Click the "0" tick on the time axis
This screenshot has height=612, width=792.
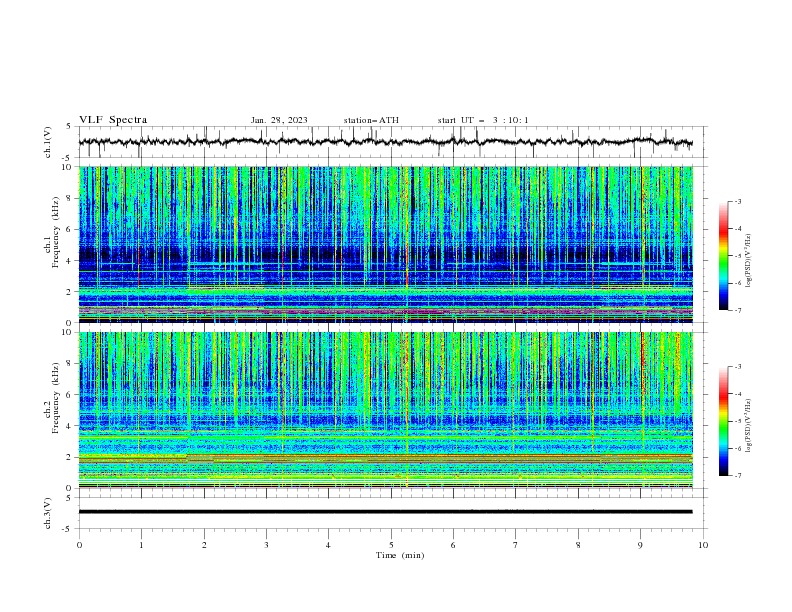tap(79, 545)
